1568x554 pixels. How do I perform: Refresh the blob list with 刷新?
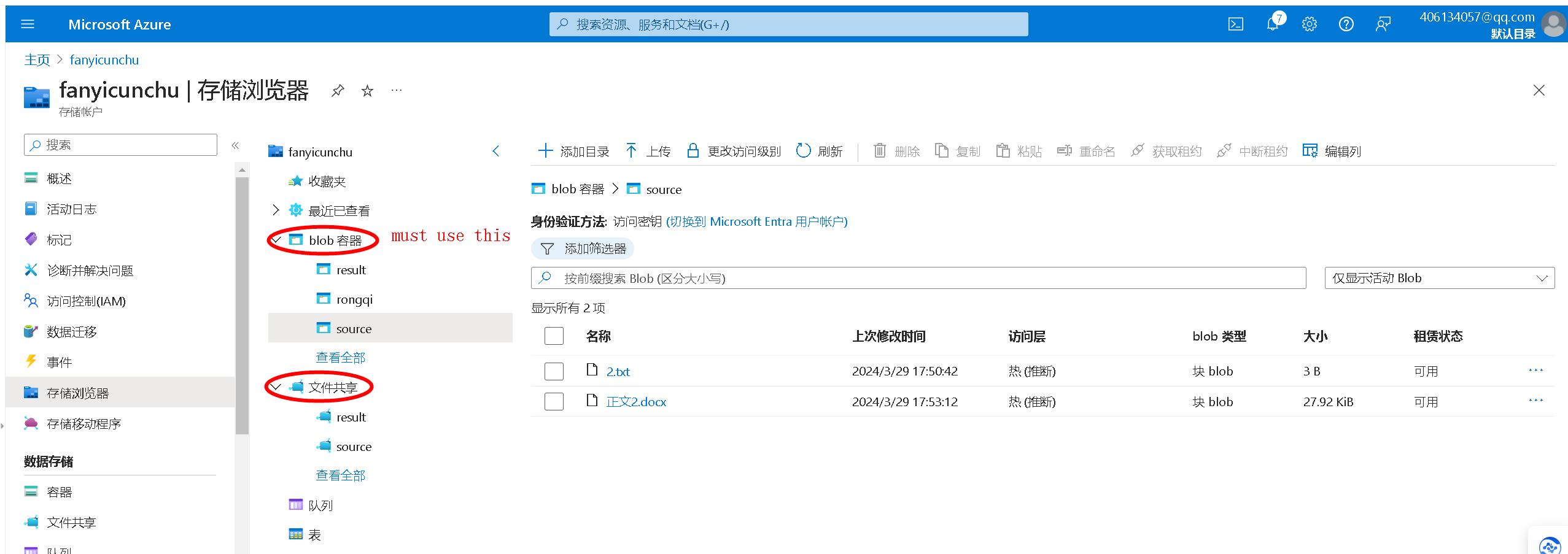tap(819, 151)
